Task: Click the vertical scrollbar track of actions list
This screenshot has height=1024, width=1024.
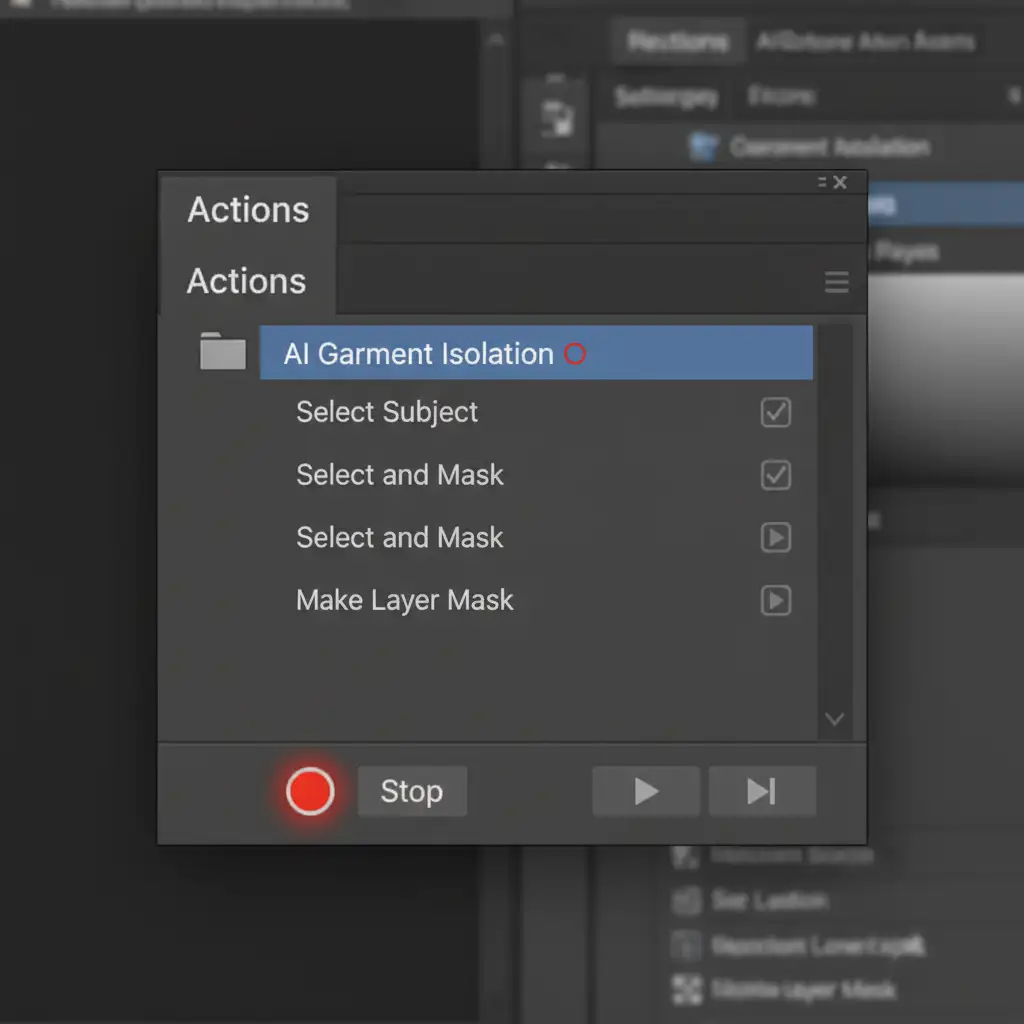Action: [x=835, y=520]
